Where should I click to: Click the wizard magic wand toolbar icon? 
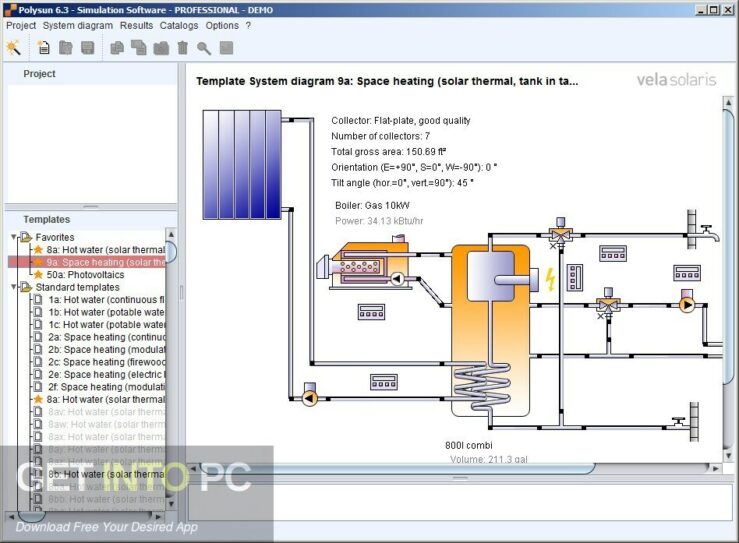click(x=13, y=48)
